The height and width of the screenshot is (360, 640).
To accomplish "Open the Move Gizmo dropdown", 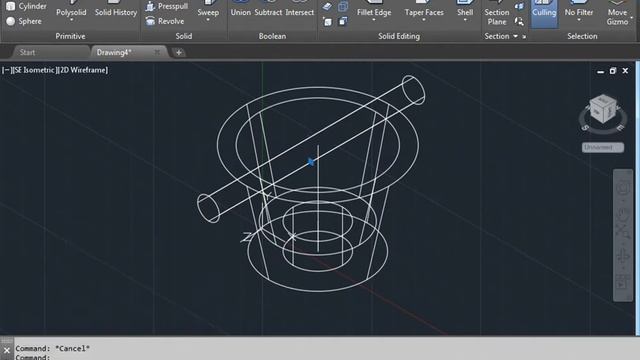I will pos(632,18).
